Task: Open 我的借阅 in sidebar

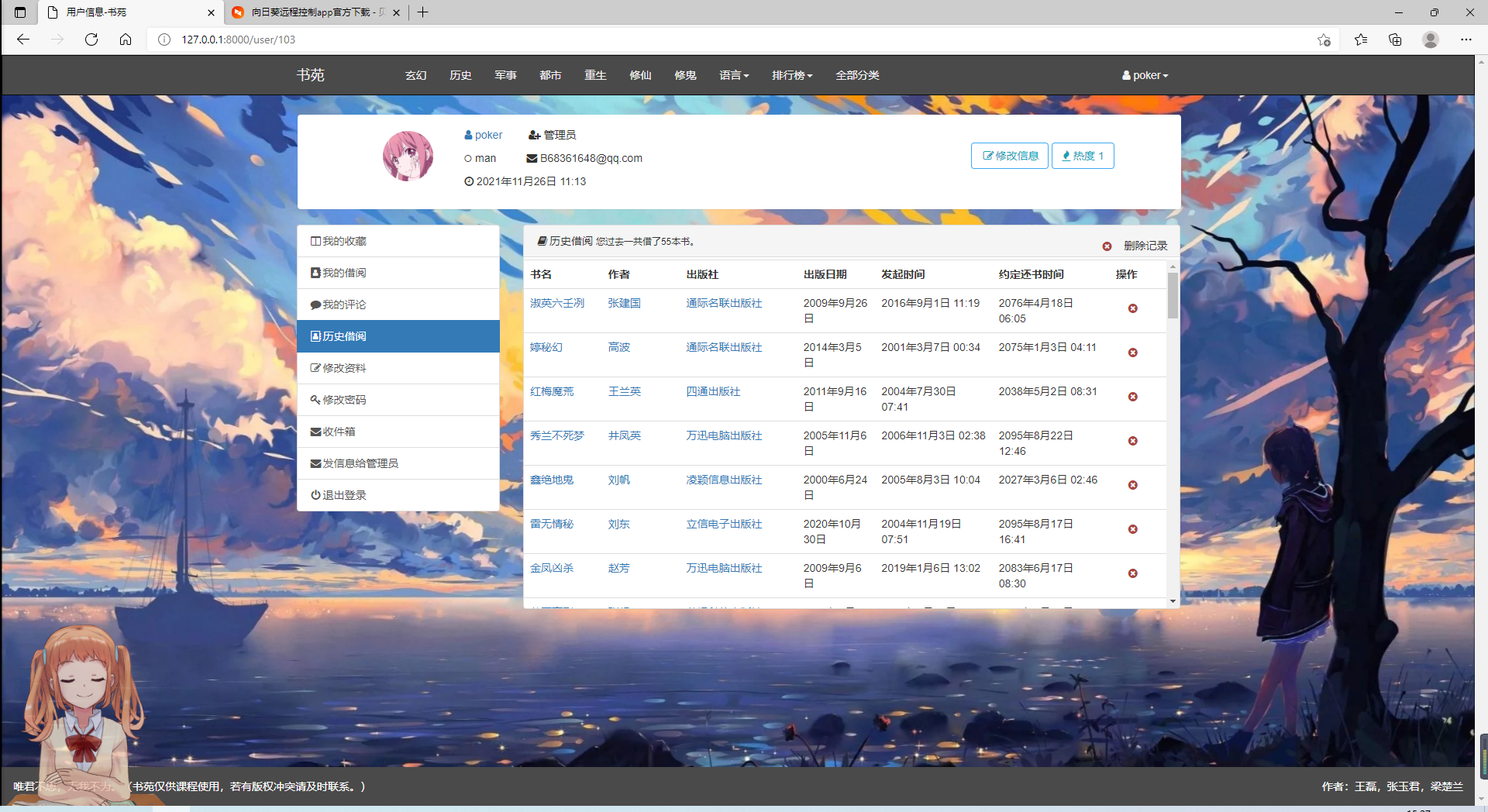Action: pos(398,273)
